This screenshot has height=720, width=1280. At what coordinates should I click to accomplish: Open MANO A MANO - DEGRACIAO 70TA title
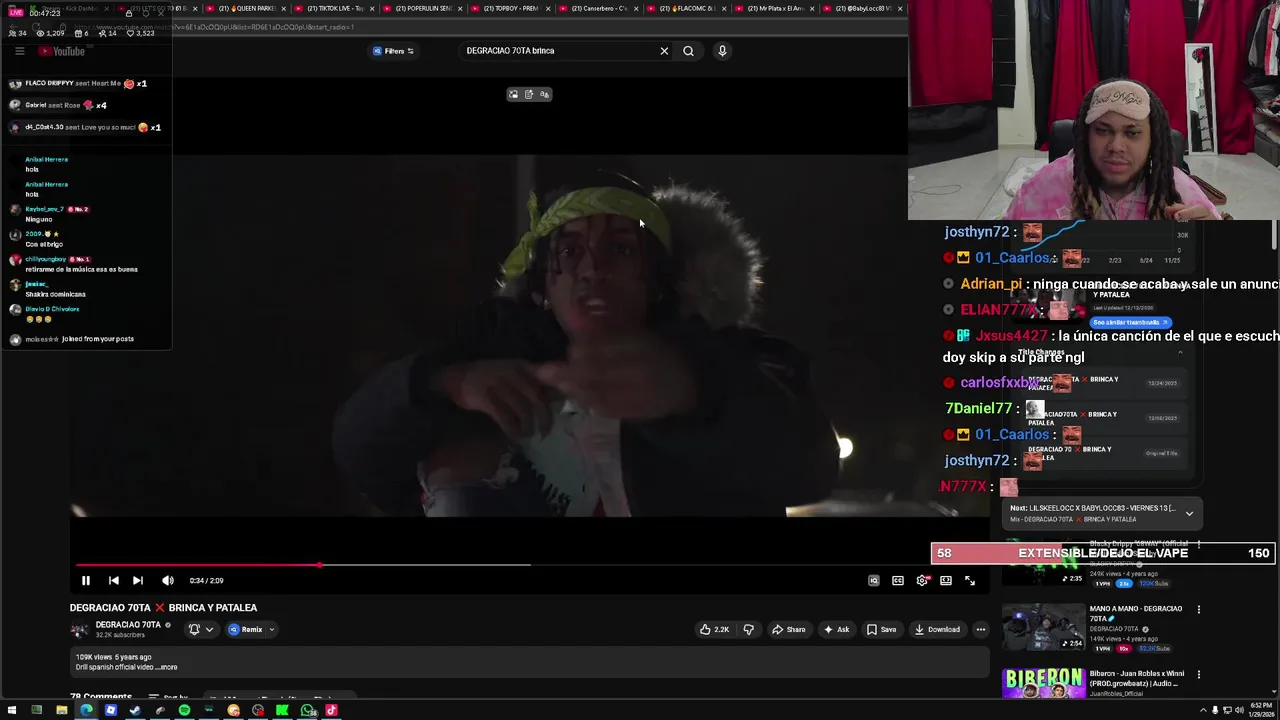(1136, 613)
